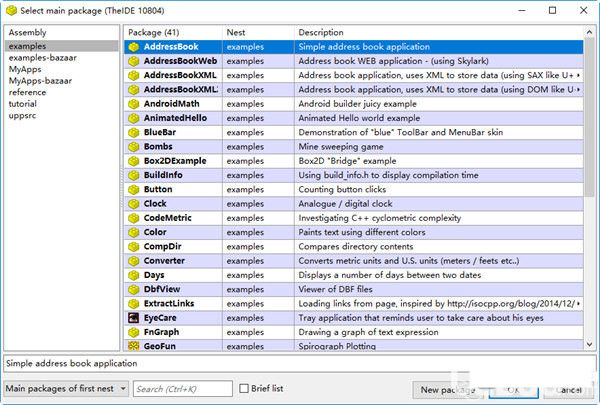This screenshot has width=600, height=405.
Task: Click the package list scroll down arrow
Action: (590, 345)
